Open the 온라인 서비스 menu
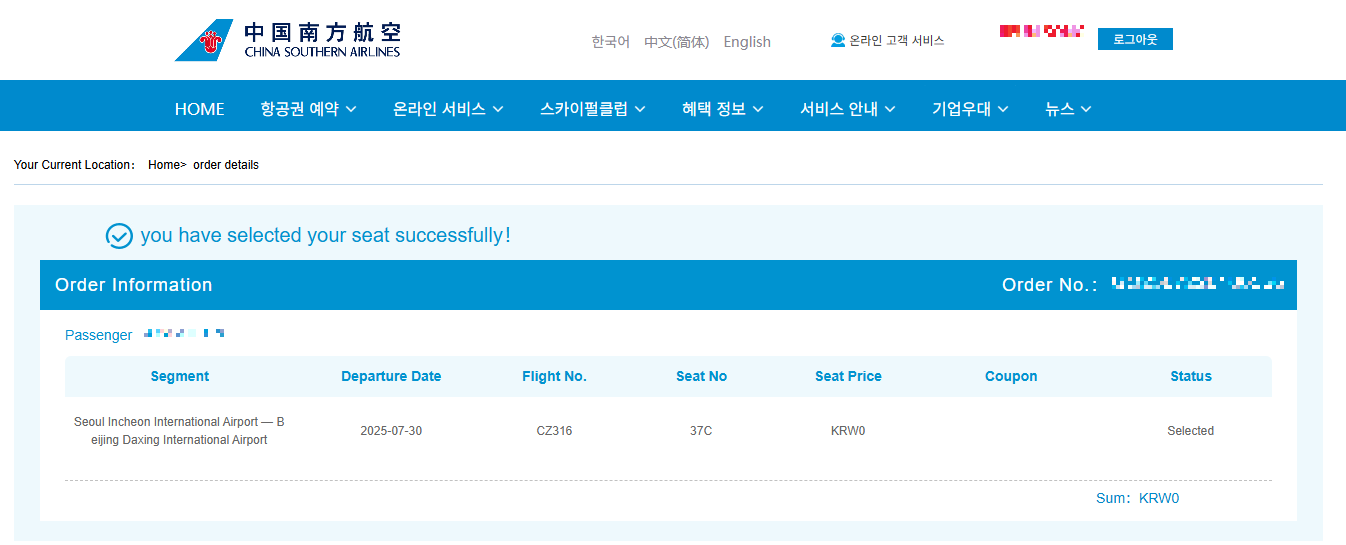Viewport: 1346px width, 545px height. [448, 109]
